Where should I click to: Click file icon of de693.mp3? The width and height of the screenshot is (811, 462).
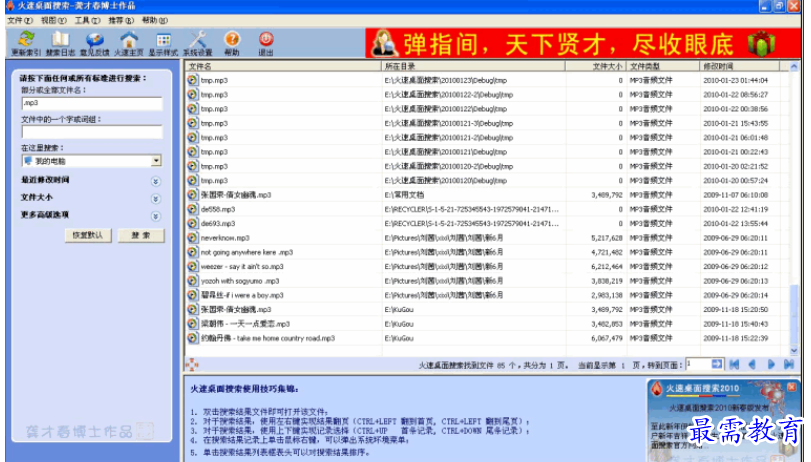tap(192, 223)
